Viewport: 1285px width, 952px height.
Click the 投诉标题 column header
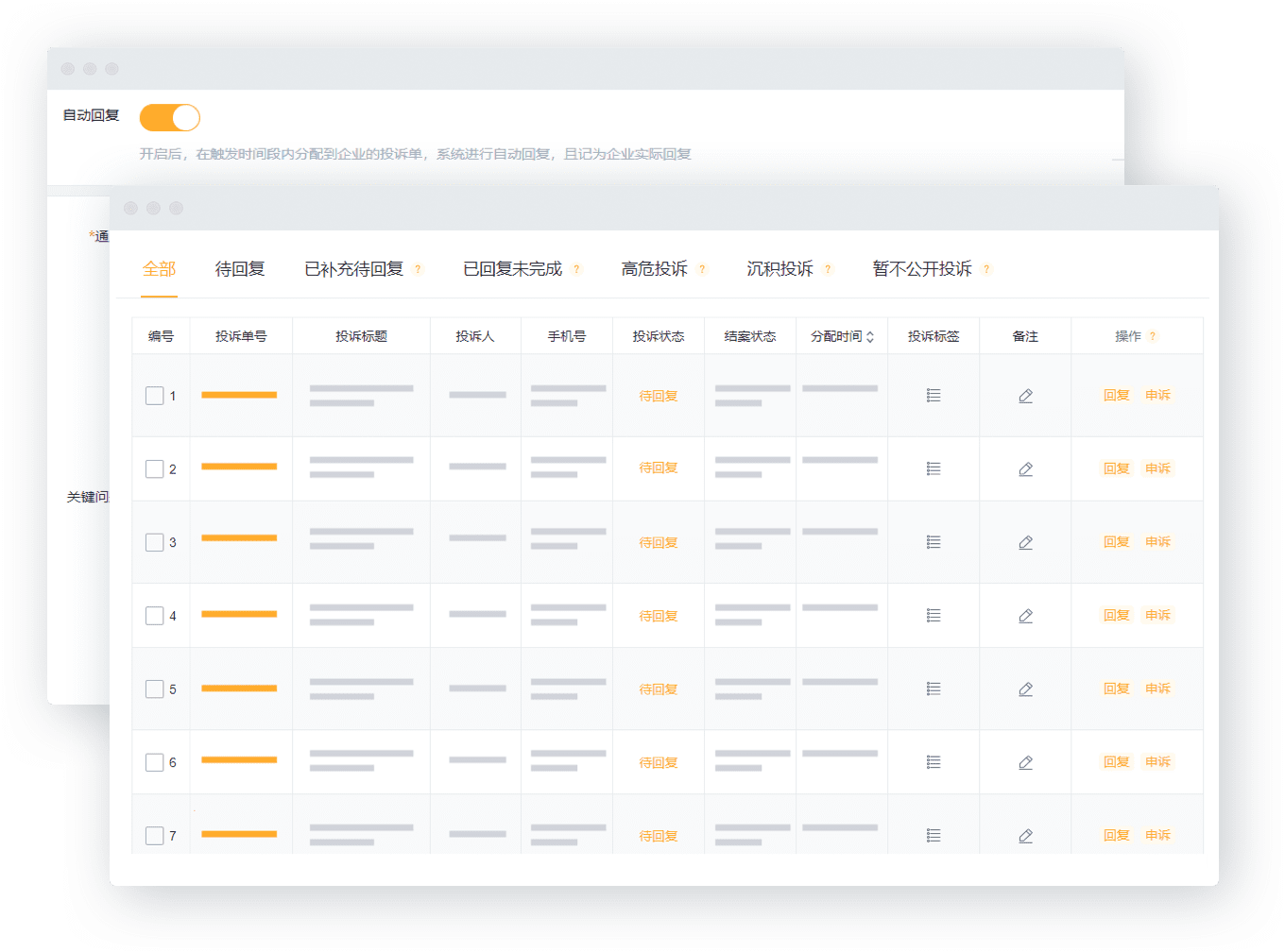coord(361,336)
